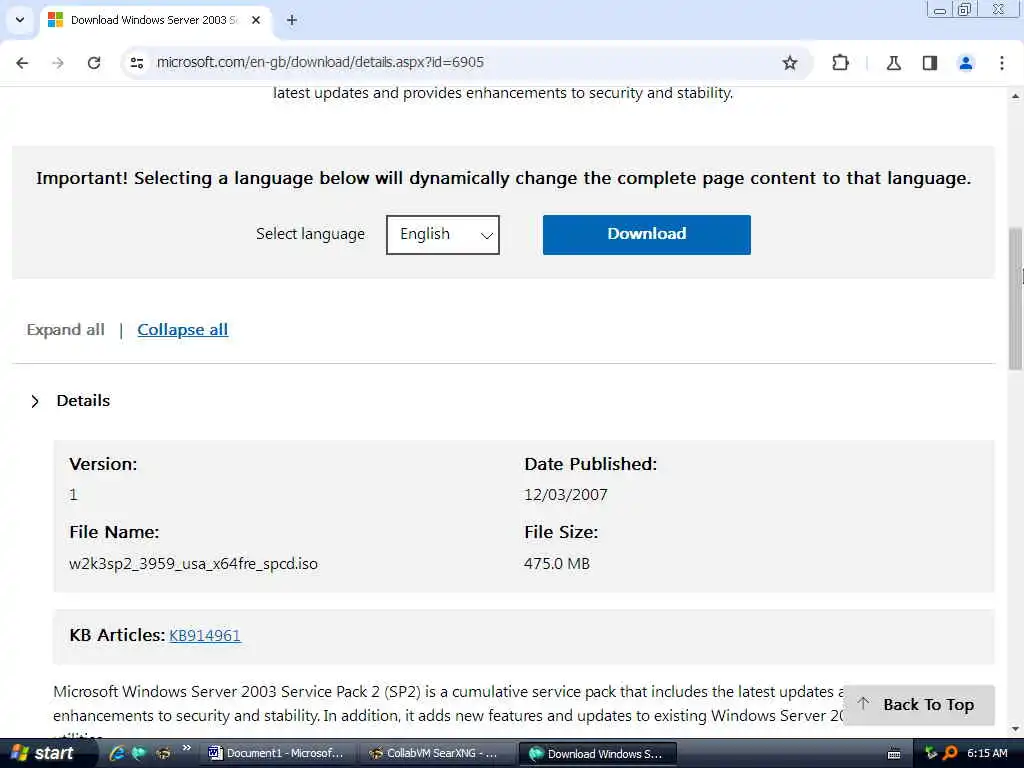Click the orange magnifier tray icon
Viewport: 1024px width, 768px height.
point(950,753)
